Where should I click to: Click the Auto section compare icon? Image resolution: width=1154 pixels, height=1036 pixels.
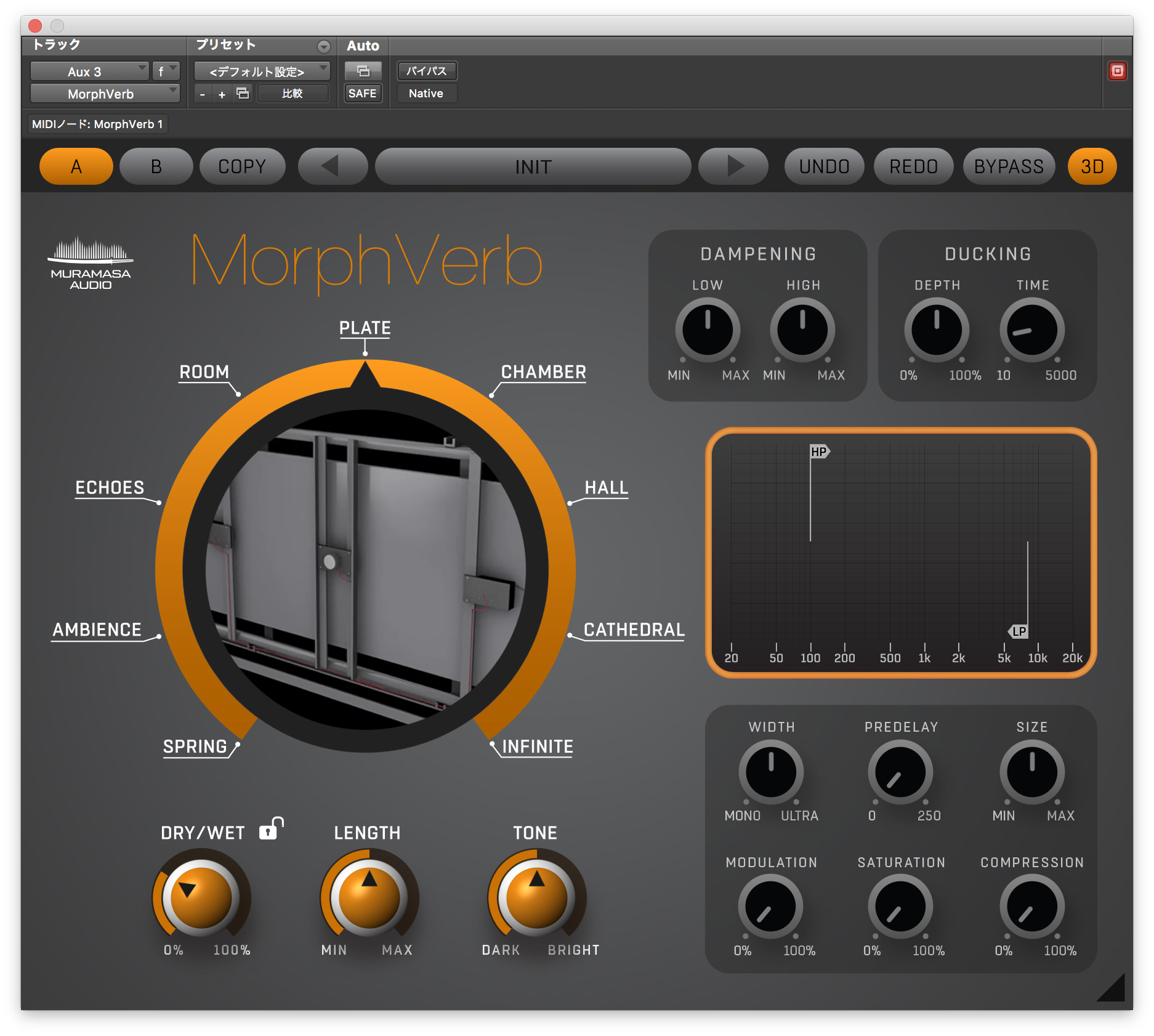(363, 71)
